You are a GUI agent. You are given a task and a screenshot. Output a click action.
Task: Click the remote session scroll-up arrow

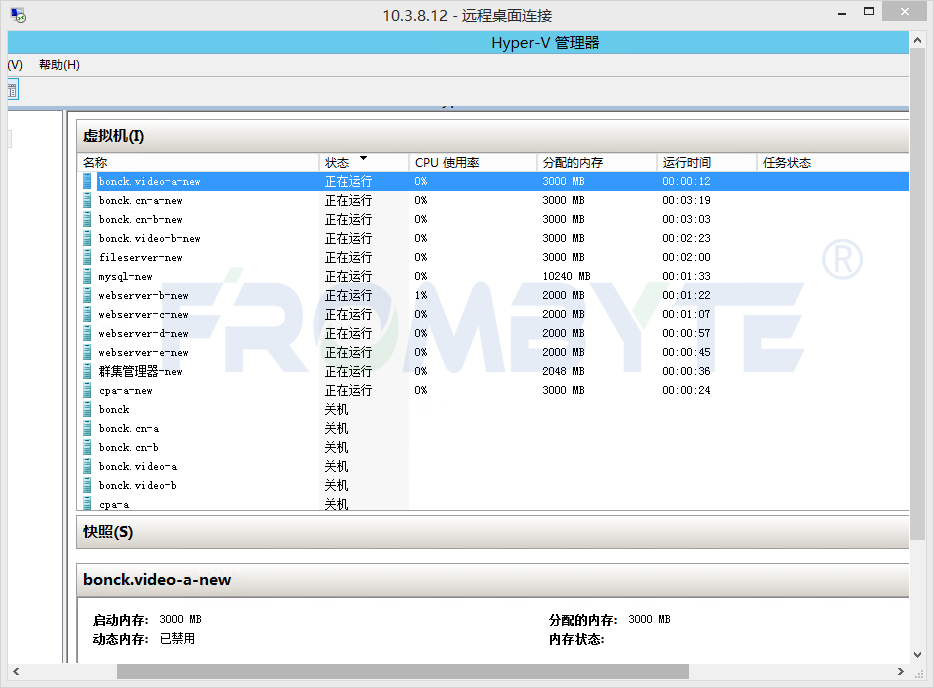[918, 41]
